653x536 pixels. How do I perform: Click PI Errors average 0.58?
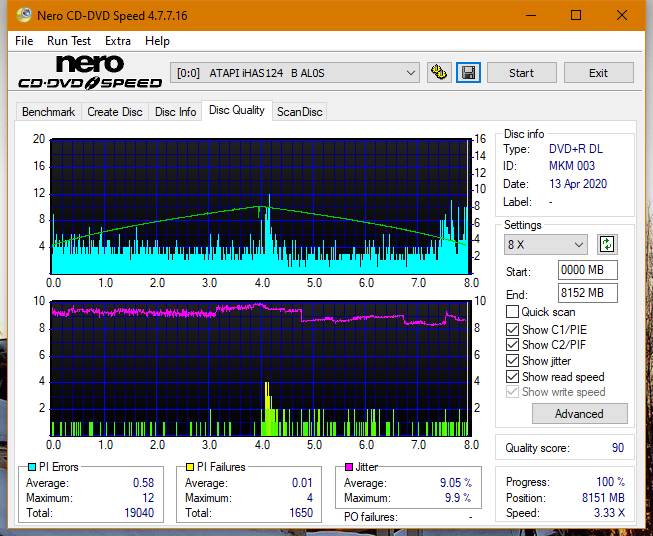pyautogui.click(x=143, y=483)
